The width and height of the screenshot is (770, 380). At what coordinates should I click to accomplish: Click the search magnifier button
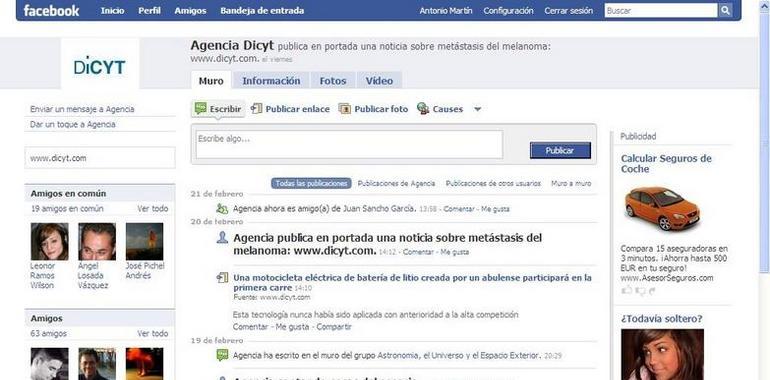pos(725,10)
